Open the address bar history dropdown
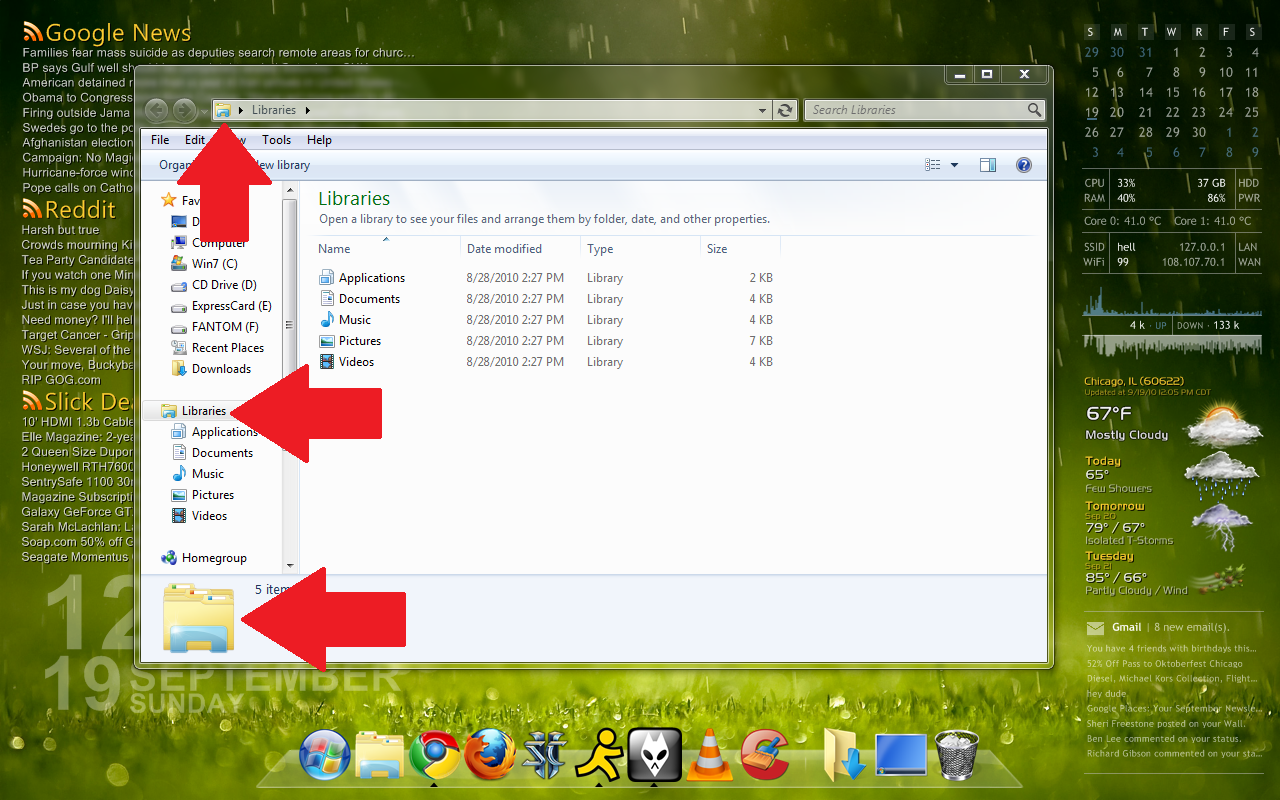 coord(762,110)
